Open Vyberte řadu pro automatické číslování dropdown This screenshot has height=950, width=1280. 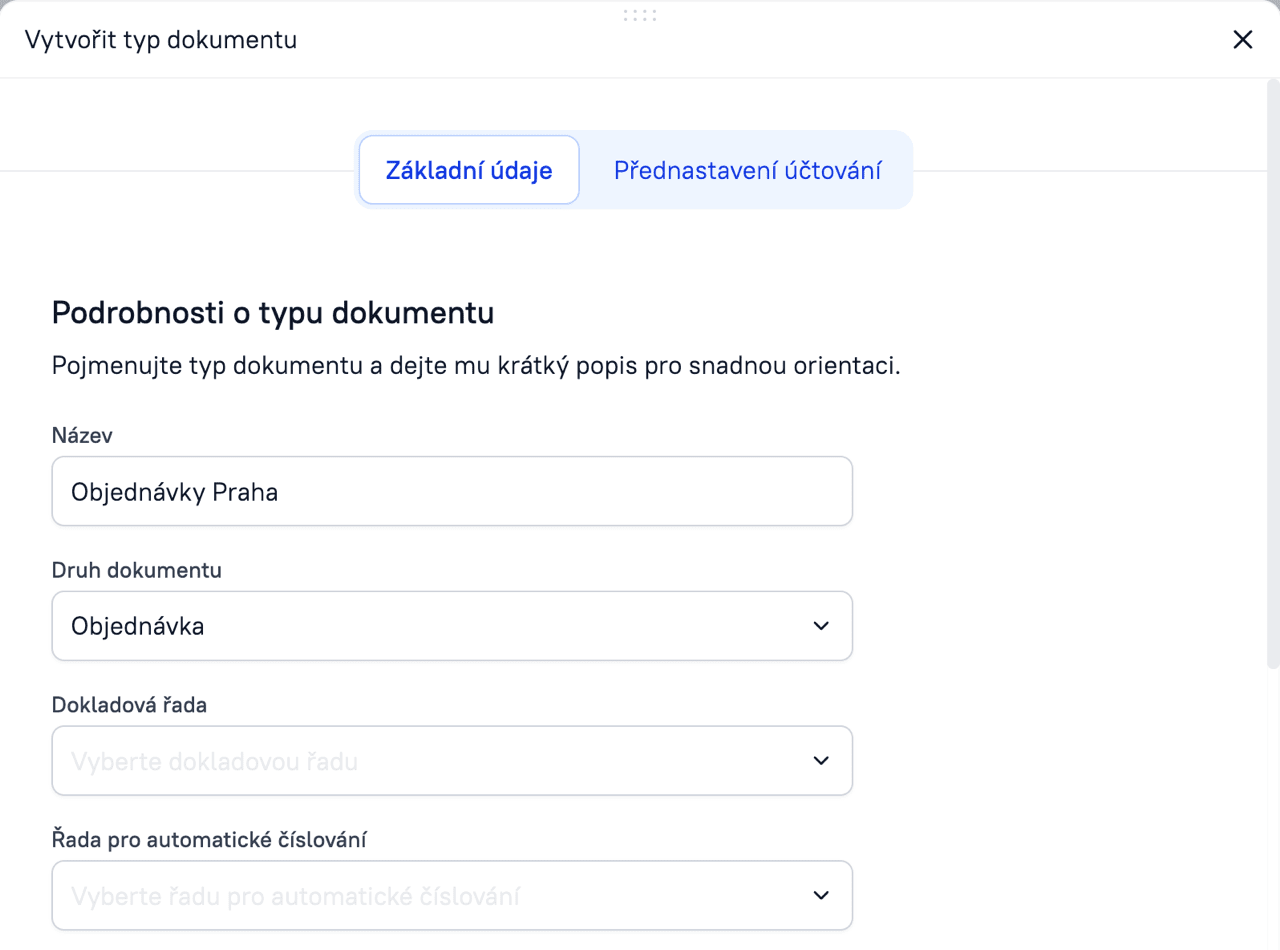tap(452, 895)
